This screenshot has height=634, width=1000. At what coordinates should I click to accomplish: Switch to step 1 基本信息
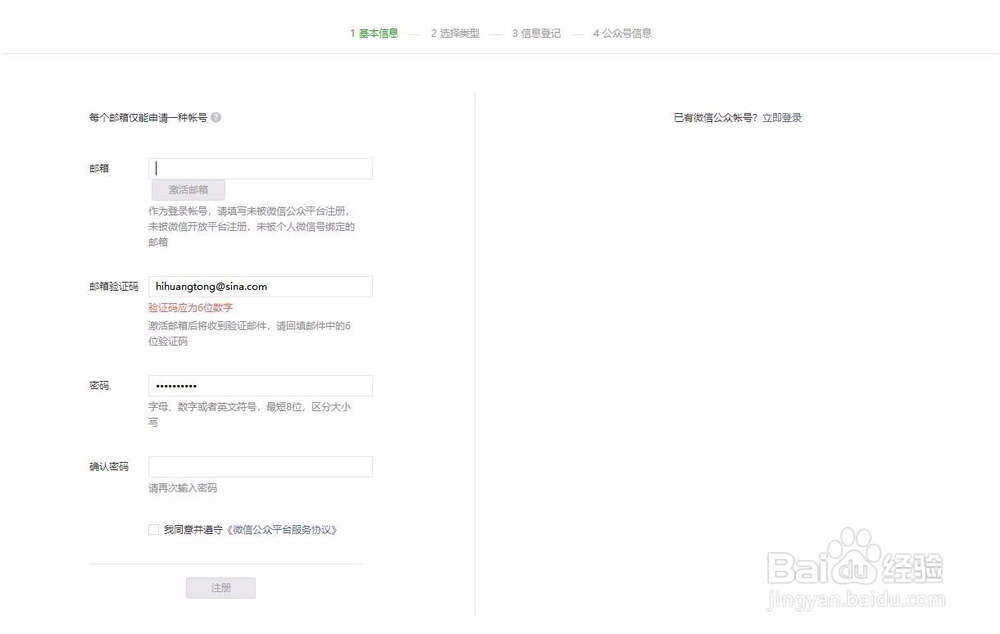pyautogui.click(x=374, y=33)
